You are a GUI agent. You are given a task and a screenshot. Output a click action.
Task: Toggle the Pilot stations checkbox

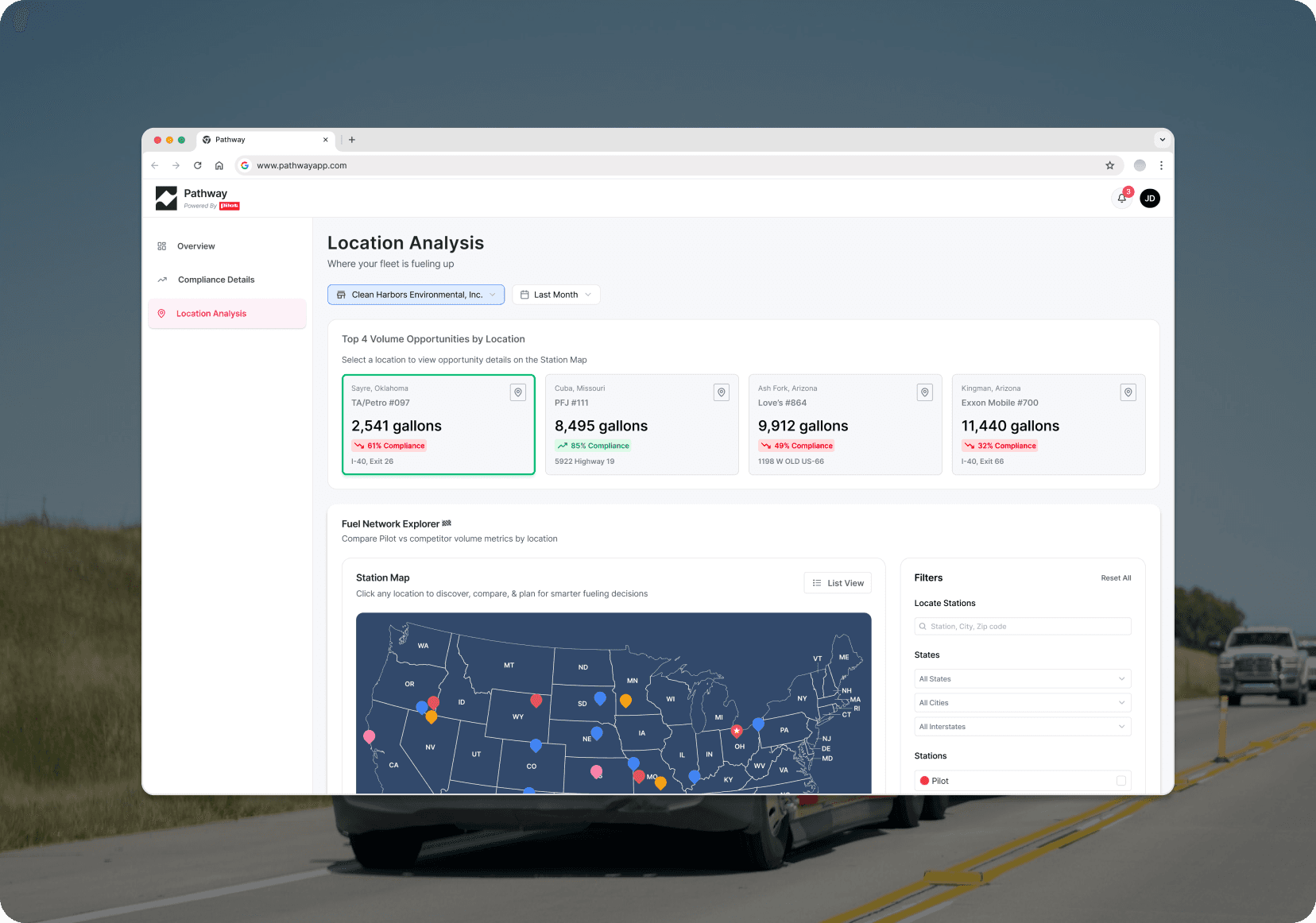(1121, 781)
